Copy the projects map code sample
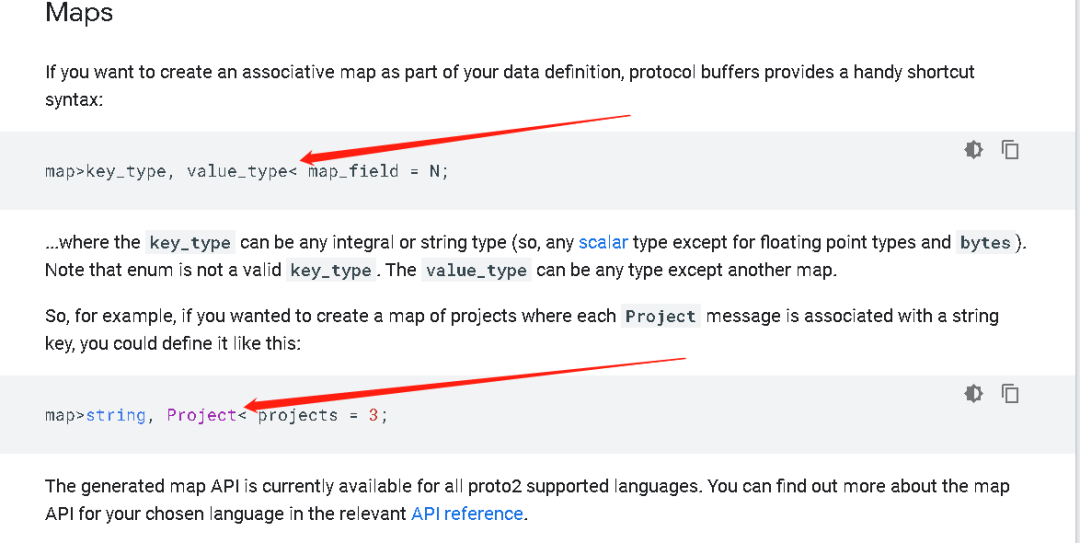 [1011, 393]
